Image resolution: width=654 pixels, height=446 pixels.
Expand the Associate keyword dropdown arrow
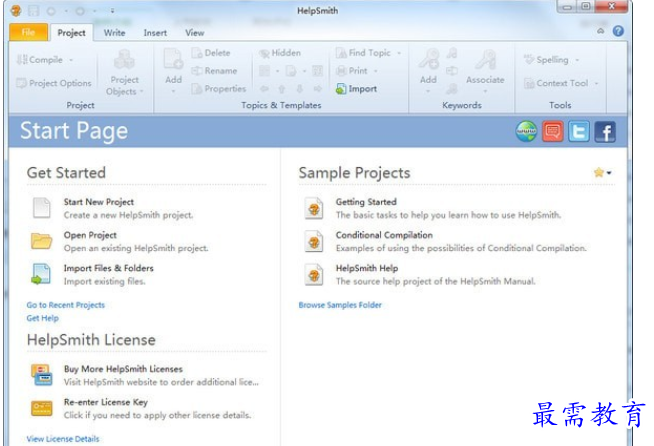click(x=485, y=91)
